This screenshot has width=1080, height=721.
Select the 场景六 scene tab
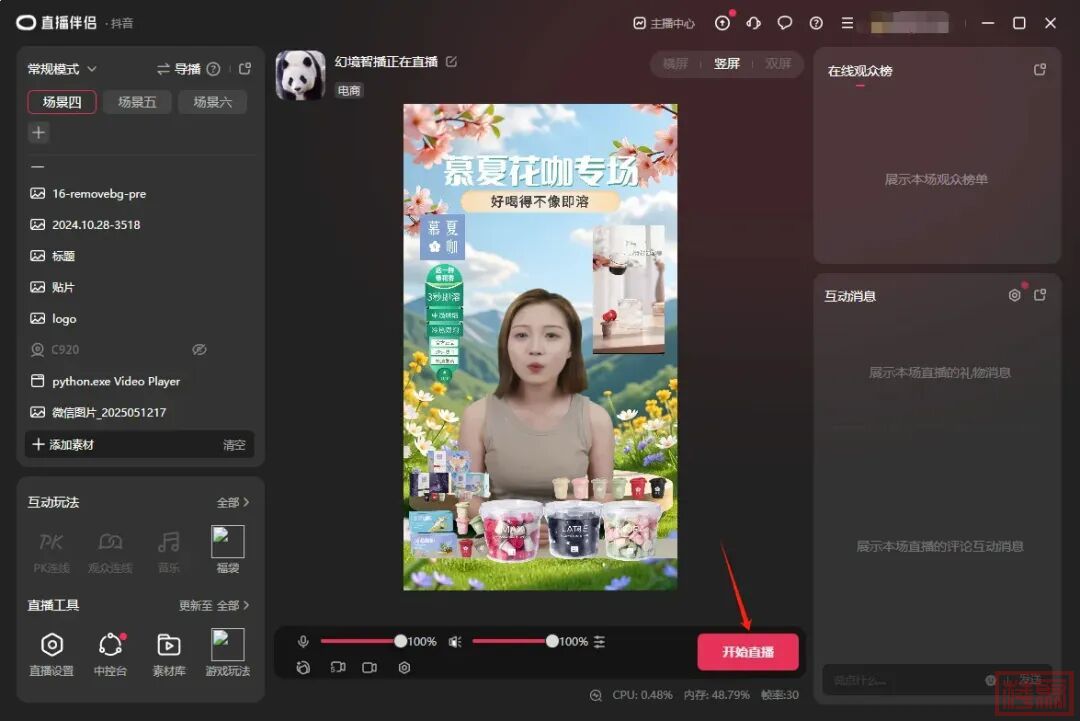click(x=212, y=102)
